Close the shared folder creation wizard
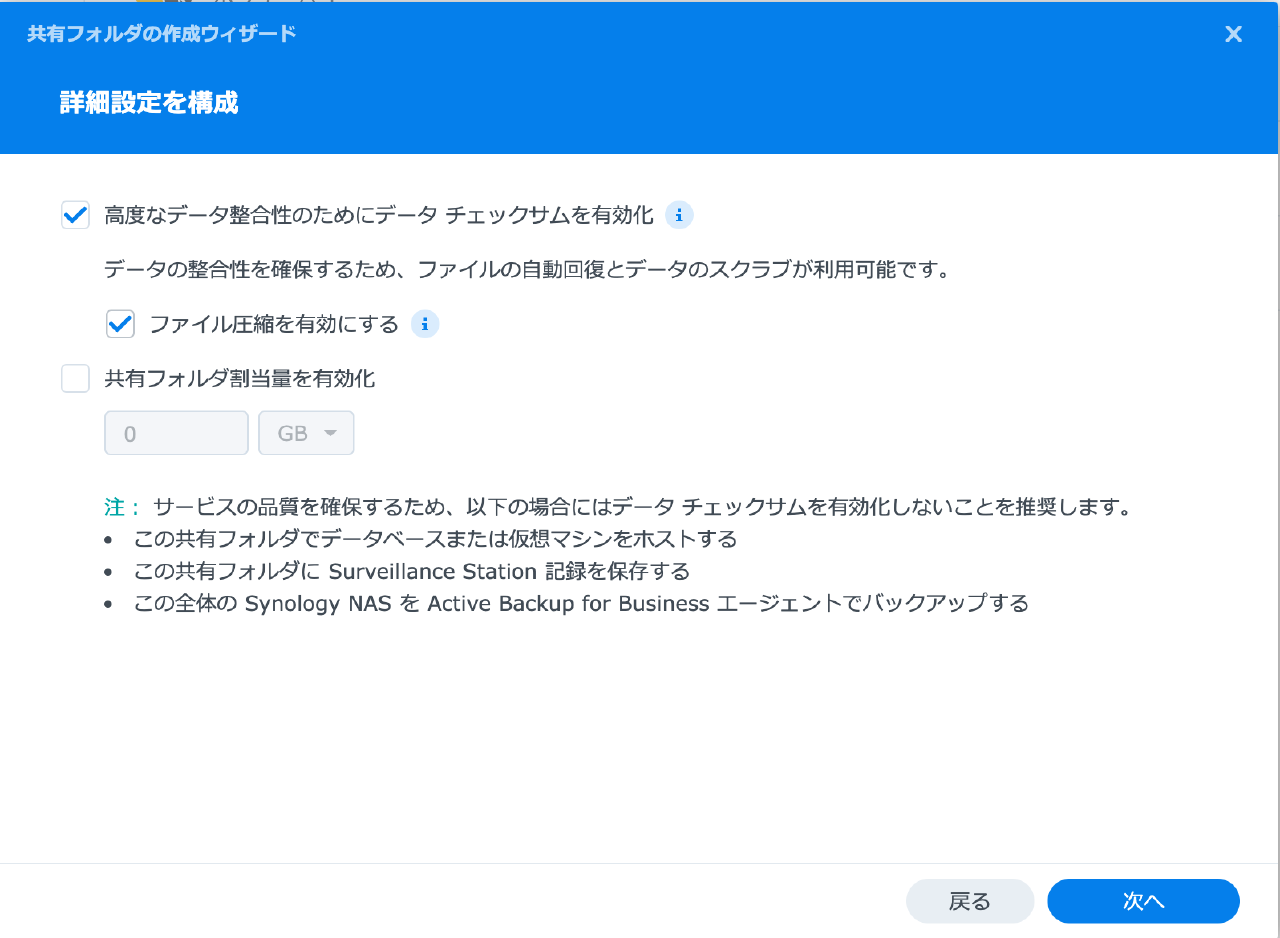 pos(1233,34)
